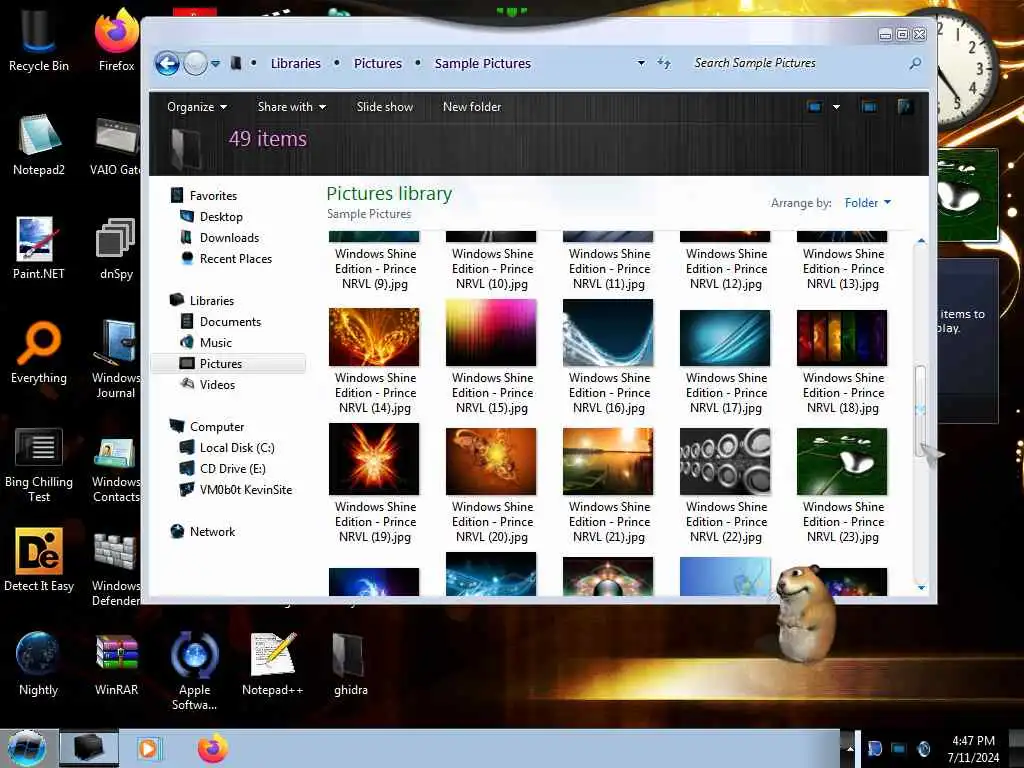Open the Firefox desktop shortcut

click(116, 40)
